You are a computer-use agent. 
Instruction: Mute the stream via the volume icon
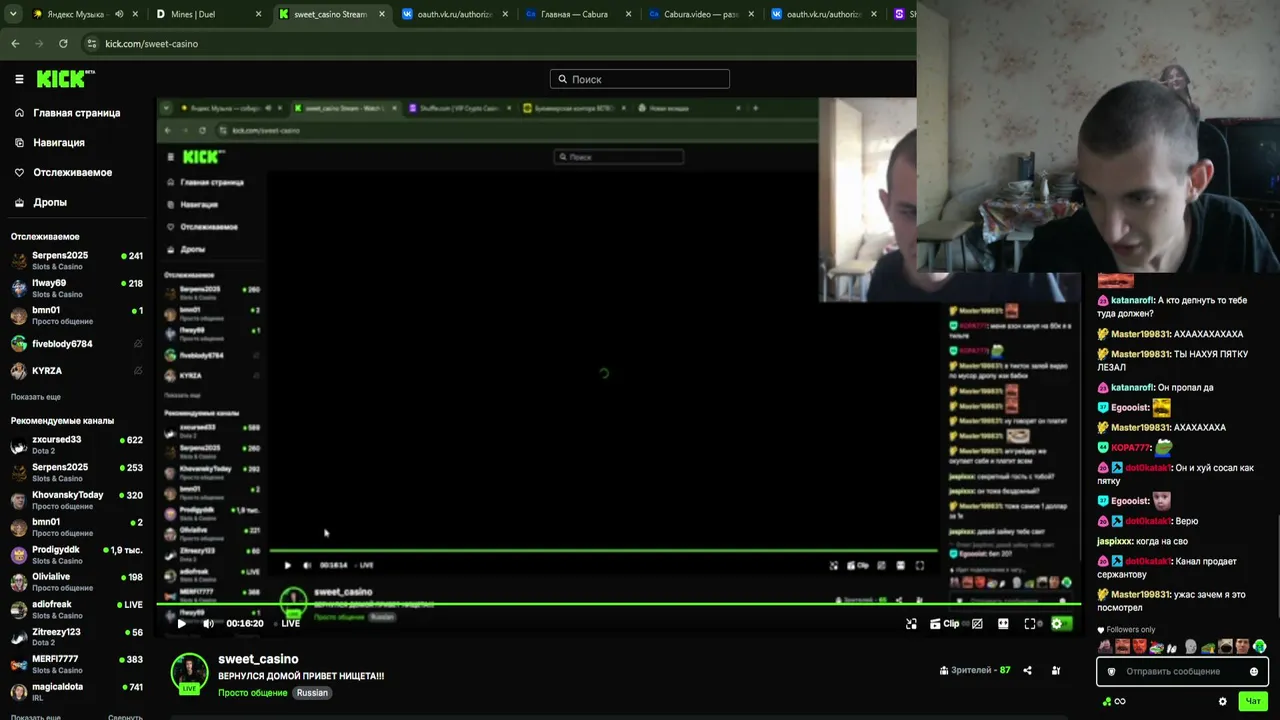click(x=208, y=623)
